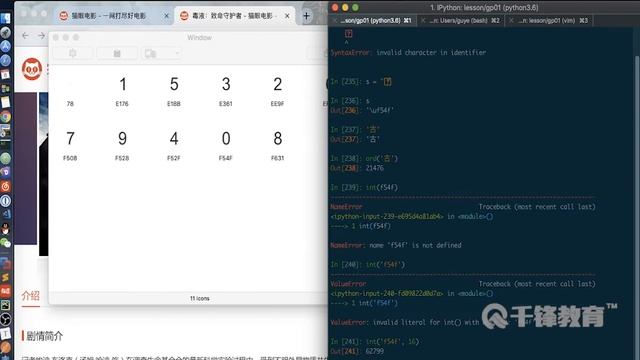
Task: Close the vim terminal tab
Action: [x=511, y=20]
